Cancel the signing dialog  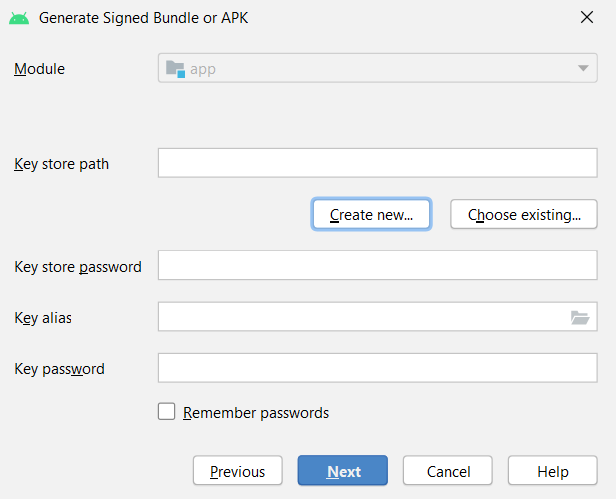point(448,471)
